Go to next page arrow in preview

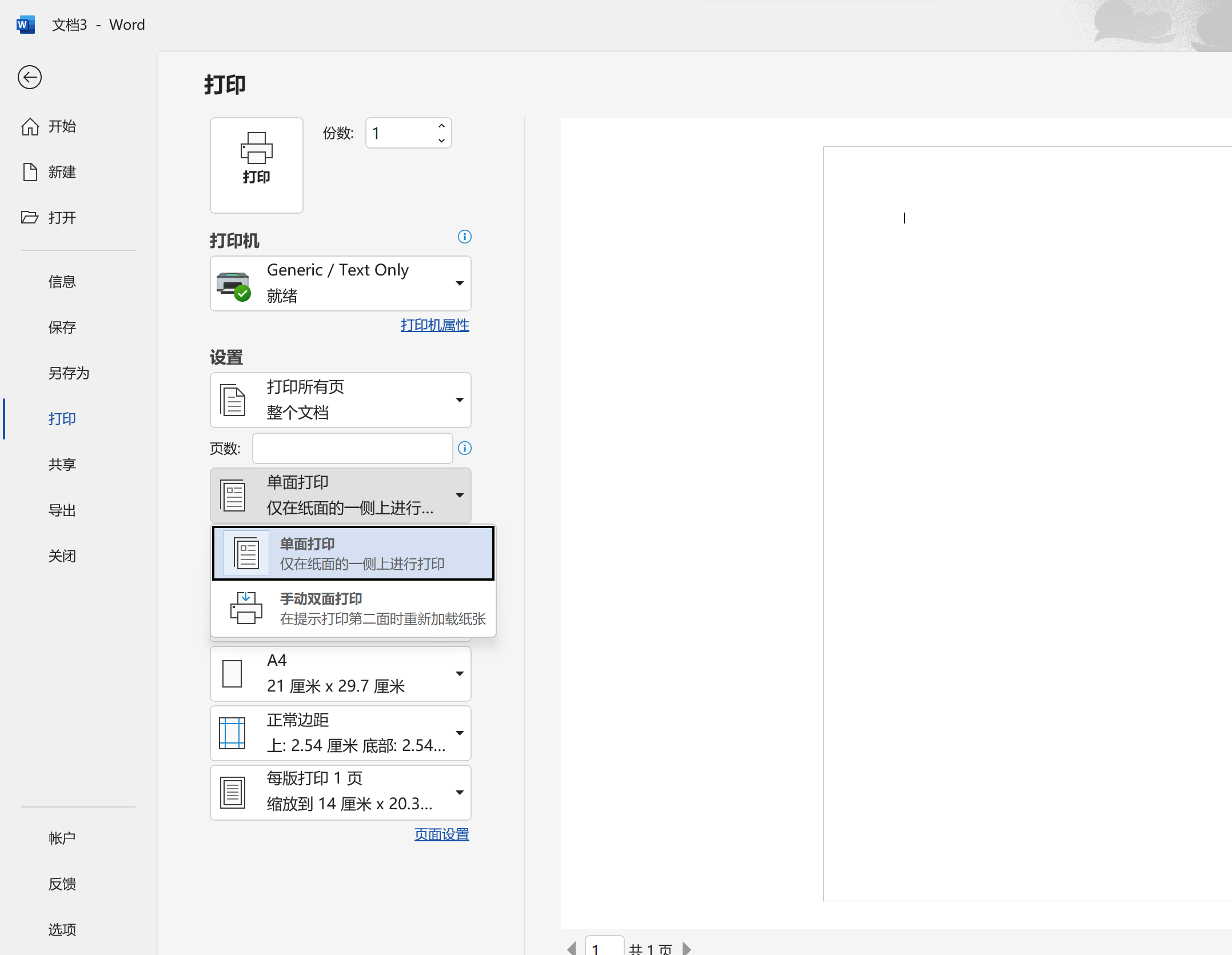(x=687, y=948)
